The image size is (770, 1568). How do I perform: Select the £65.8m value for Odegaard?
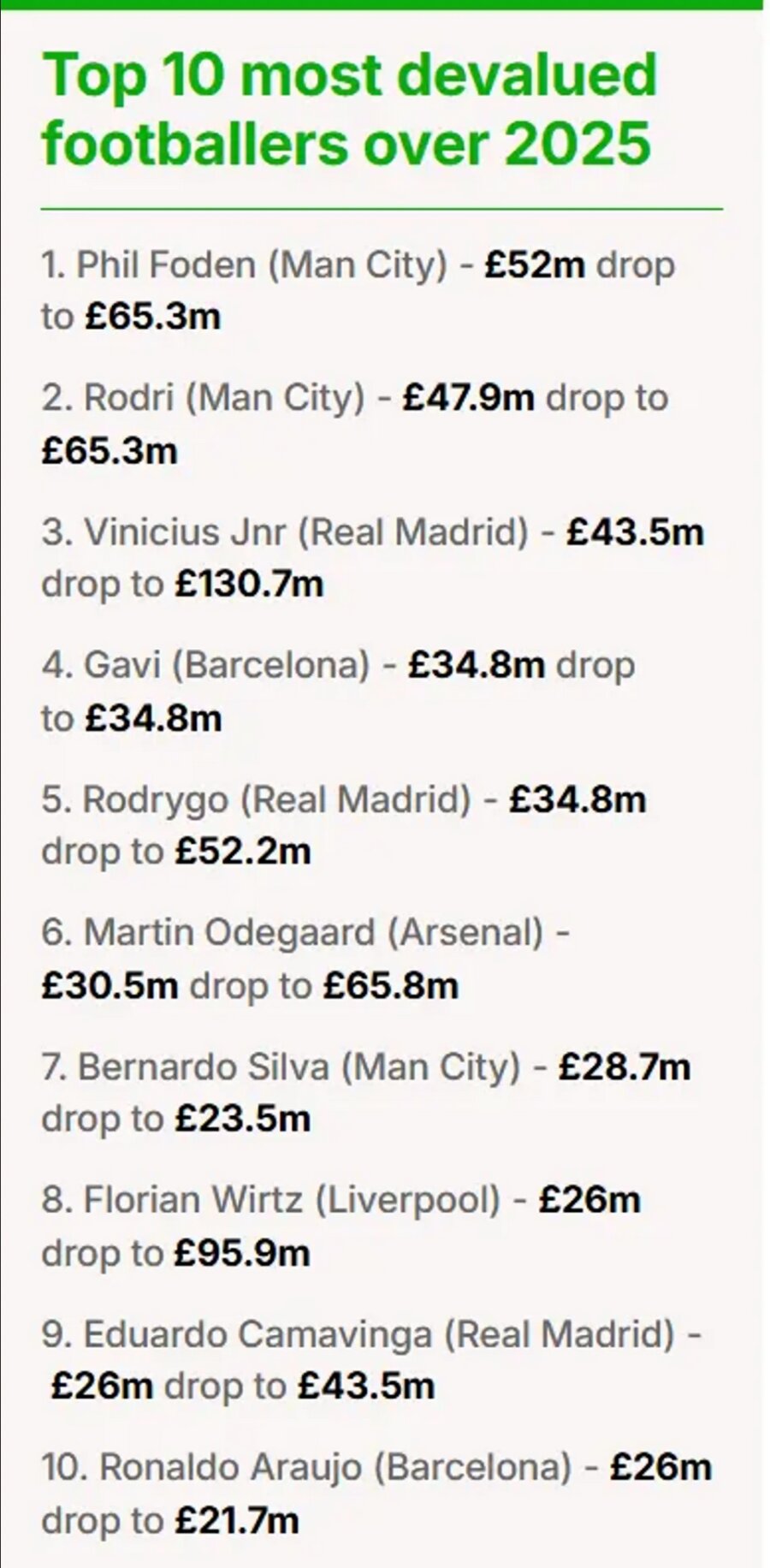[x=390, y=985]
